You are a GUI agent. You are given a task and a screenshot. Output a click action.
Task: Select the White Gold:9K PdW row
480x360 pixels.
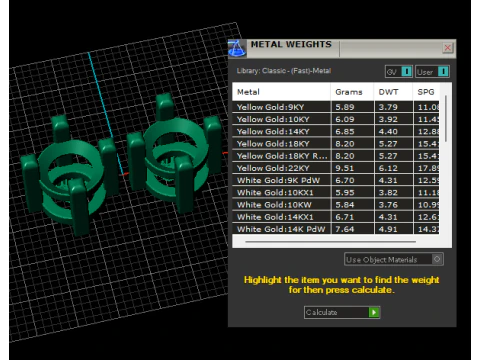336,180
